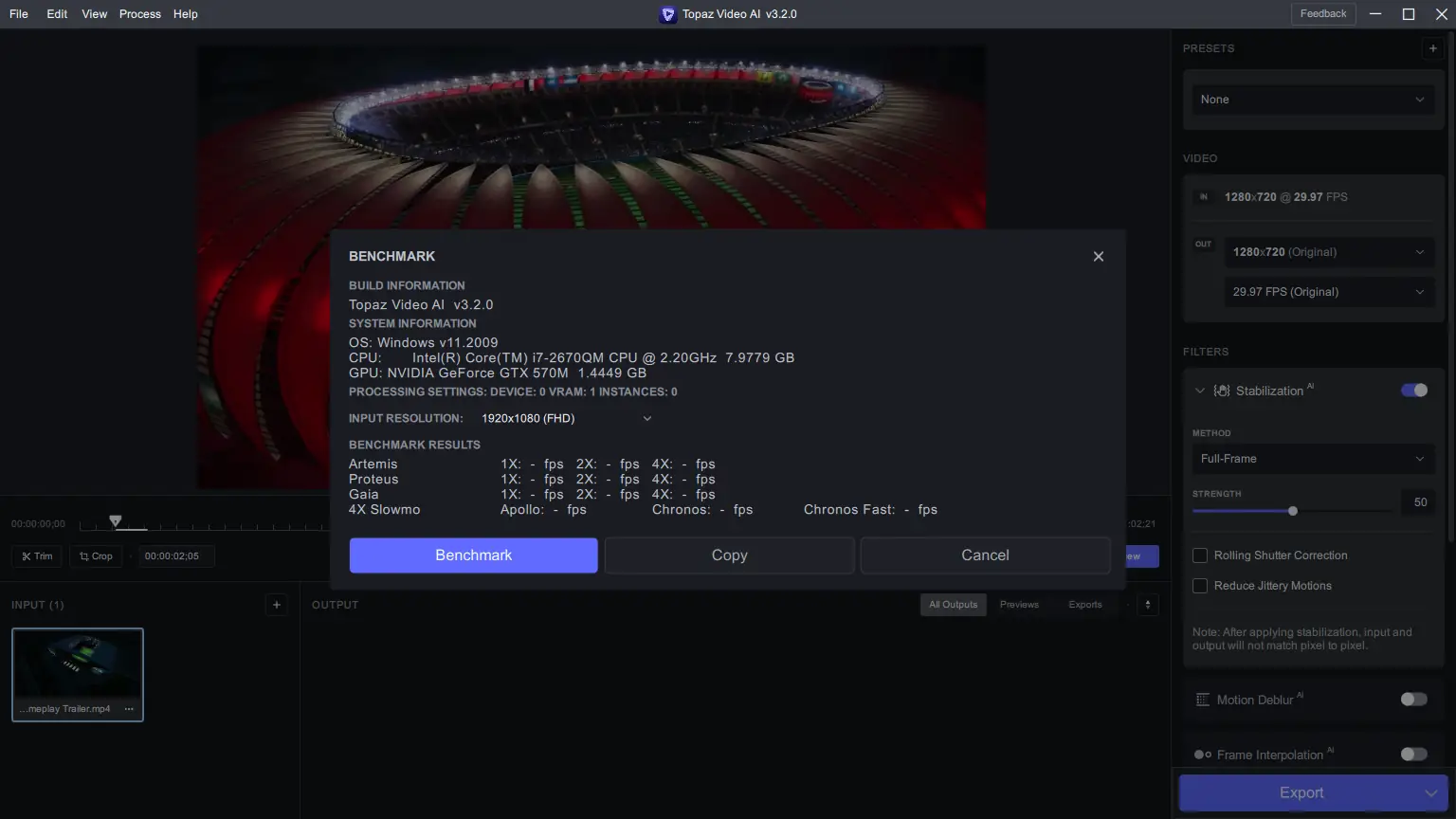Screen dimensions: 1456x819
Task: Select the Trailer.mp4 input thumbnail
Action: [x=78, y=675]
